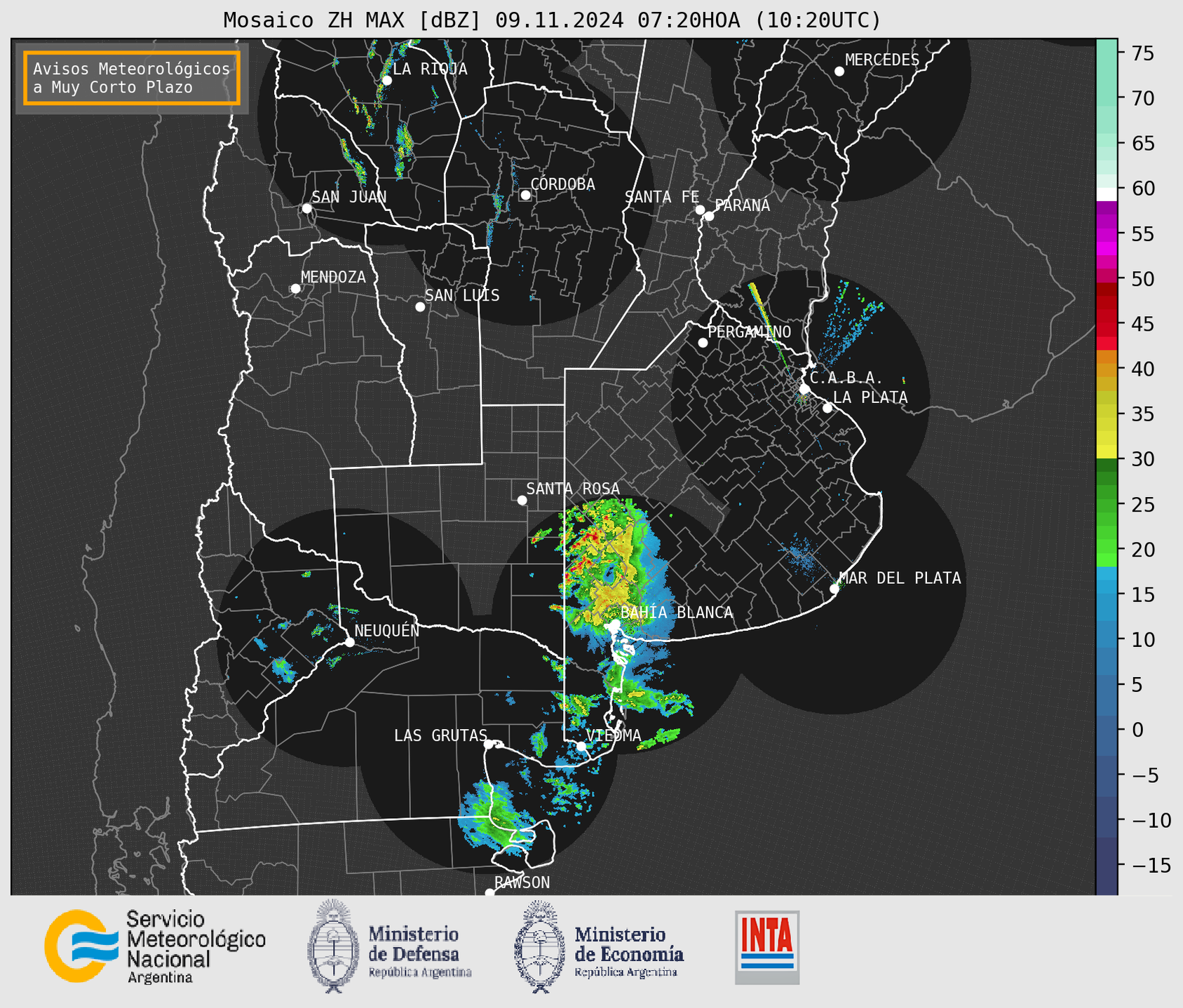Click the Viedma city marker dot
The width and height of the screenshot is (1183, 1008).
(x=581, y=746)
